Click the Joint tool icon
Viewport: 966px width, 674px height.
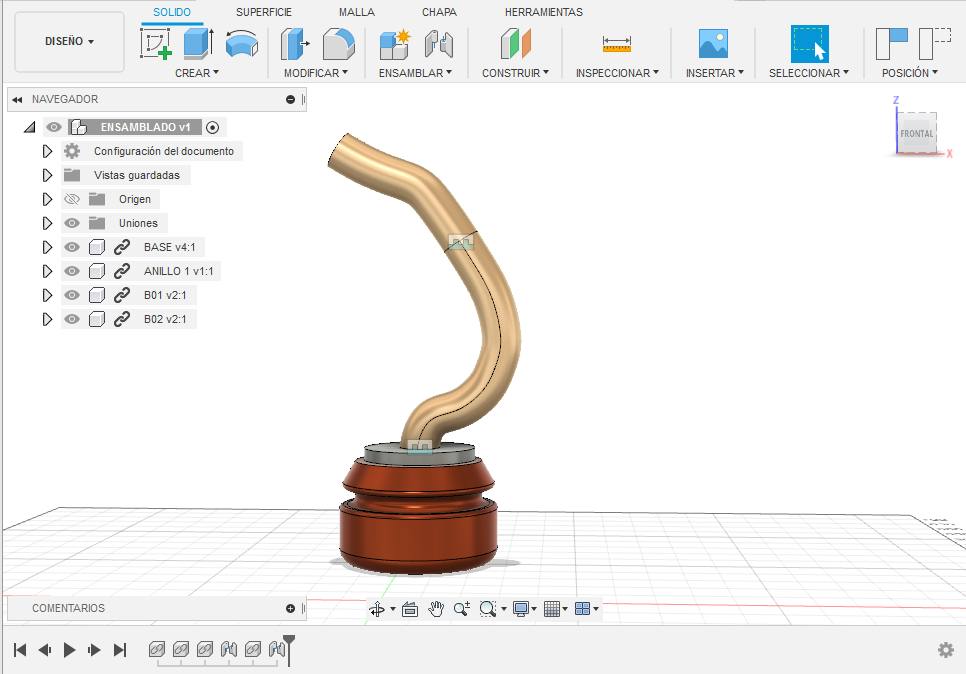[439, 44]
